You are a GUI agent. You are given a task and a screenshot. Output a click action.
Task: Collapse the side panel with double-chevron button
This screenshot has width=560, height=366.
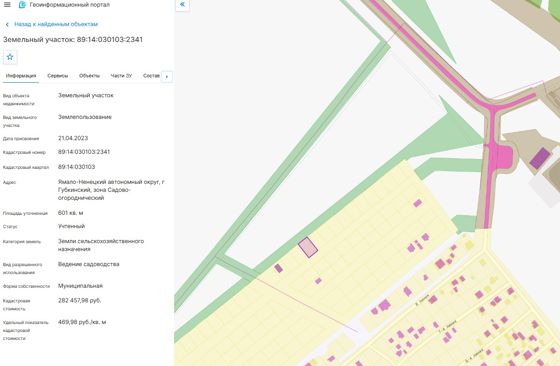[182, 5]
